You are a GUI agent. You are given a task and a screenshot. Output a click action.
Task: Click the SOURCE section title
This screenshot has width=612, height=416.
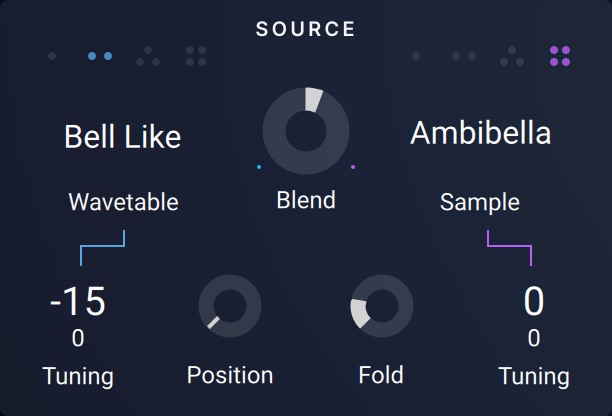click(306, 29)
